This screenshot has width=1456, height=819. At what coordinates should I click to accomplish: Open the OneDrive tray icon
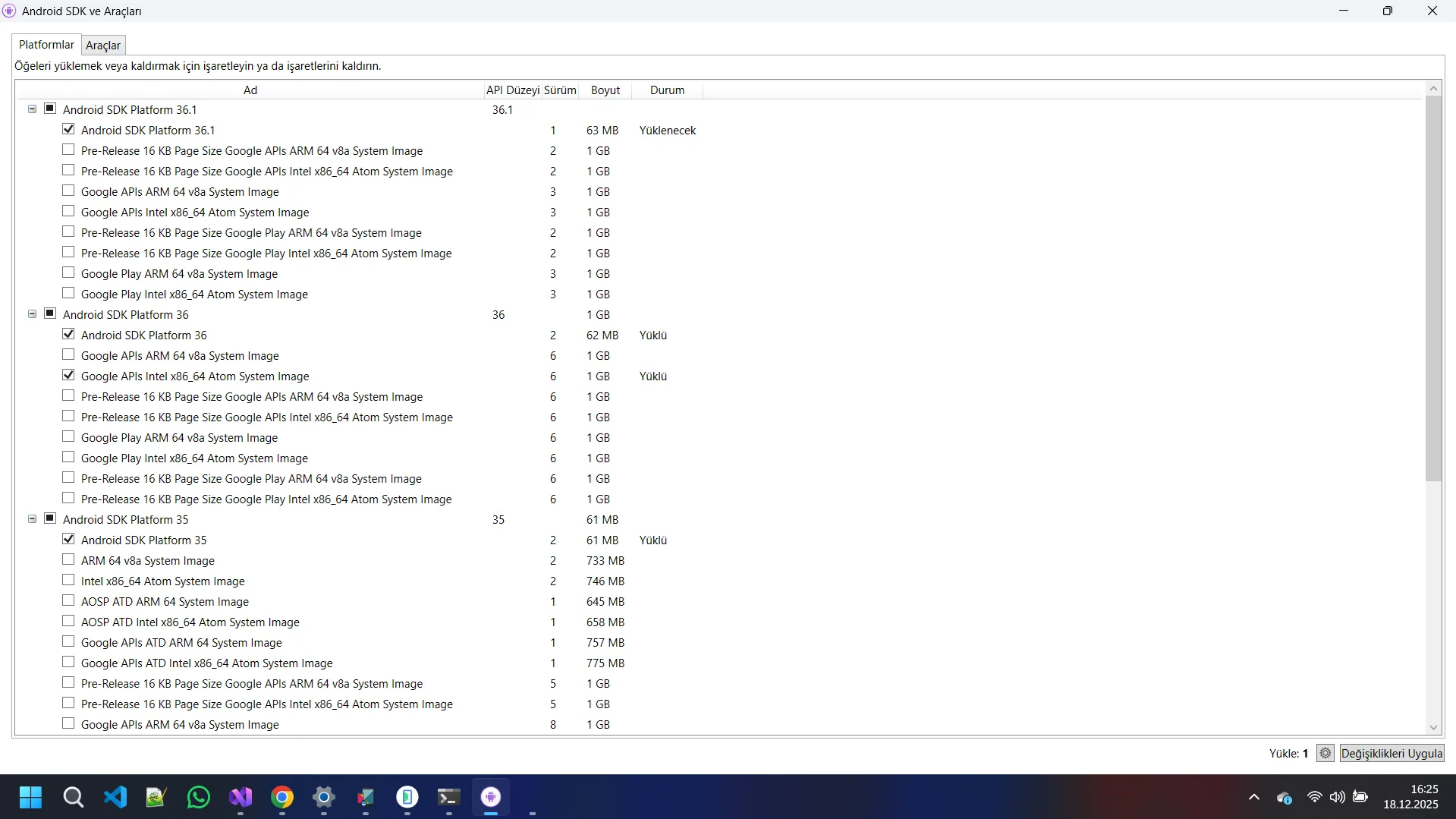(1285, 798)
